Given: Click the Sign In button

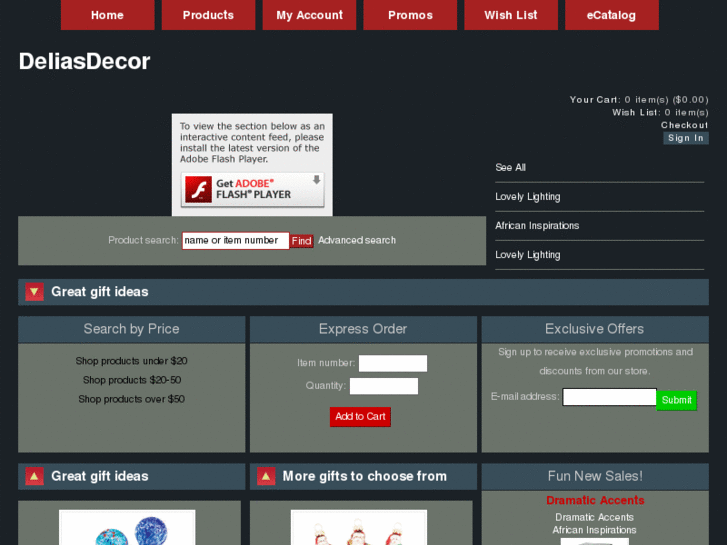Looking at the screenshot, I should (x=686, y=138).
